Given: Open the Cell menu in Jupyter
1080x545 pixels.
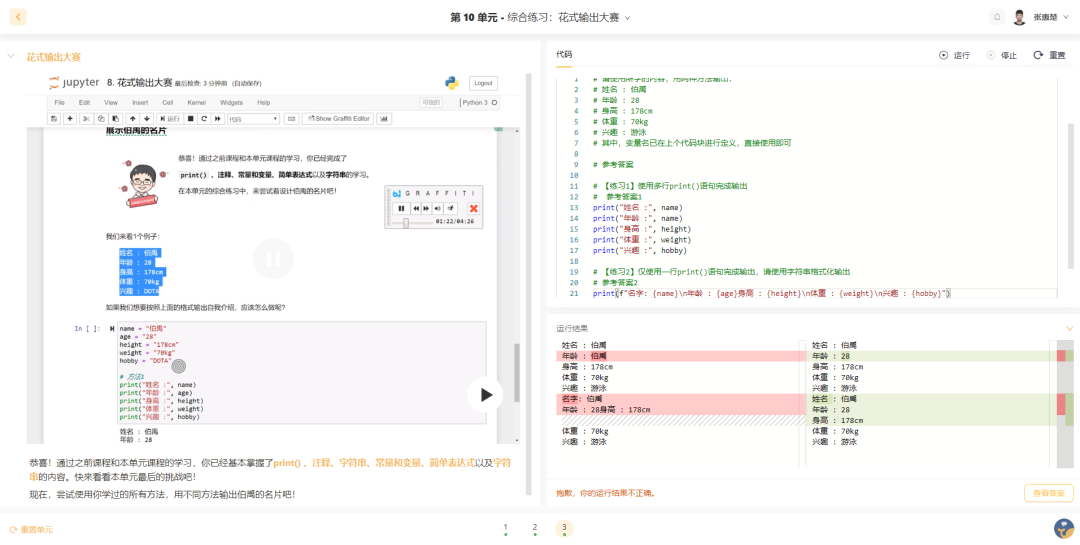Looking at the screenshot, I should 167,103.
